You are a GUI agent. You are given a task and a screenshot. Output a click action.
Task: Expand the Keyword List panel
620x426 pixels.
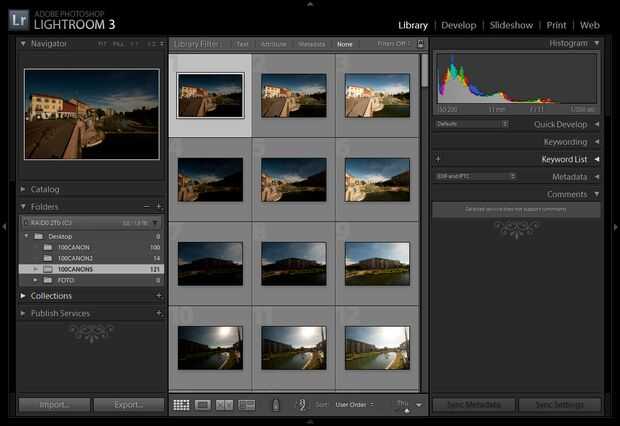596,159
